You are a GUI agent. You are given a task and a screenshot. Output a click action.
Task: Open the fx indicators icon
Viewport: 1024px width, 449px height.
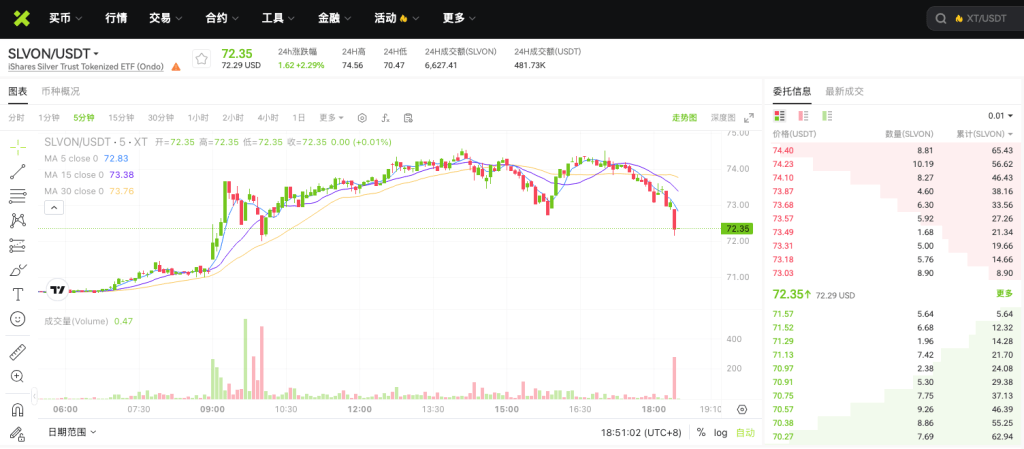click(385, 118)
